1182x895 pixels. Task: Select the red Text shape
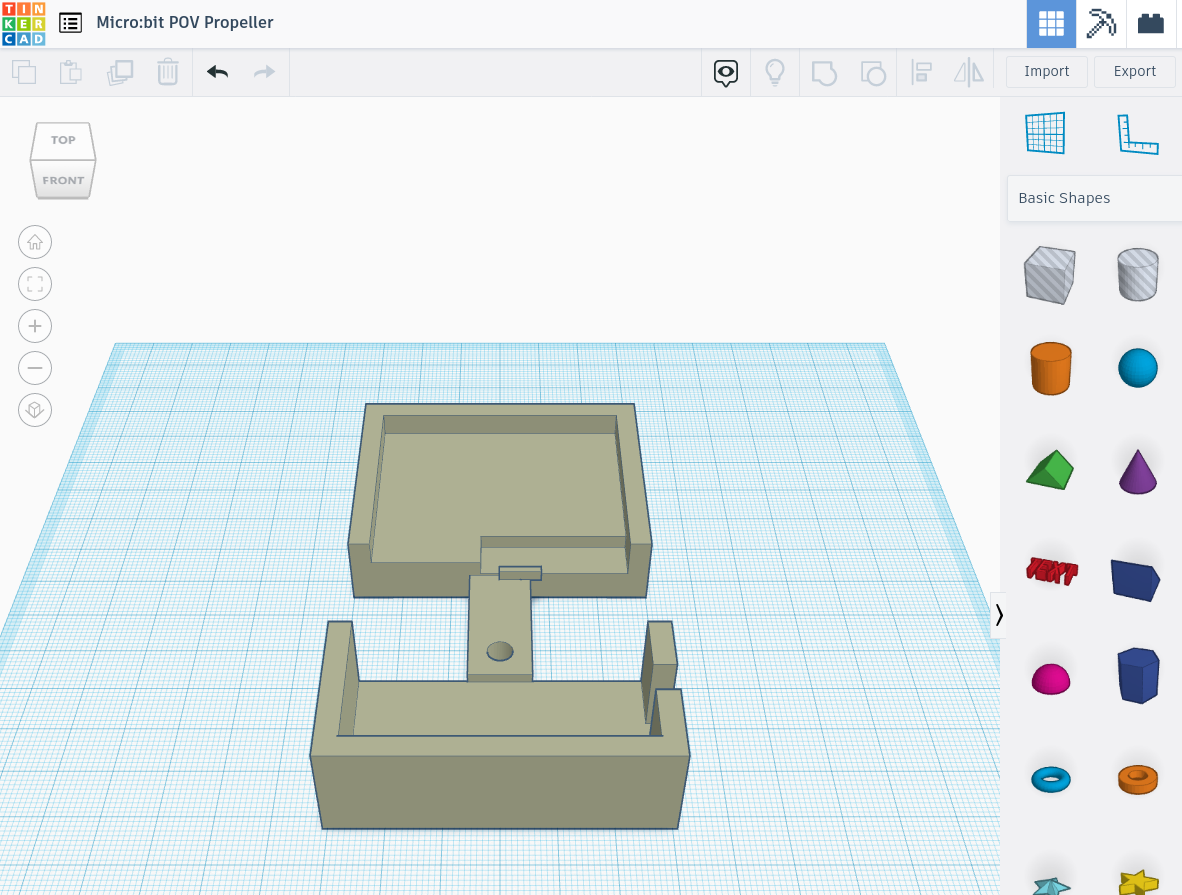click(1052, 571)
